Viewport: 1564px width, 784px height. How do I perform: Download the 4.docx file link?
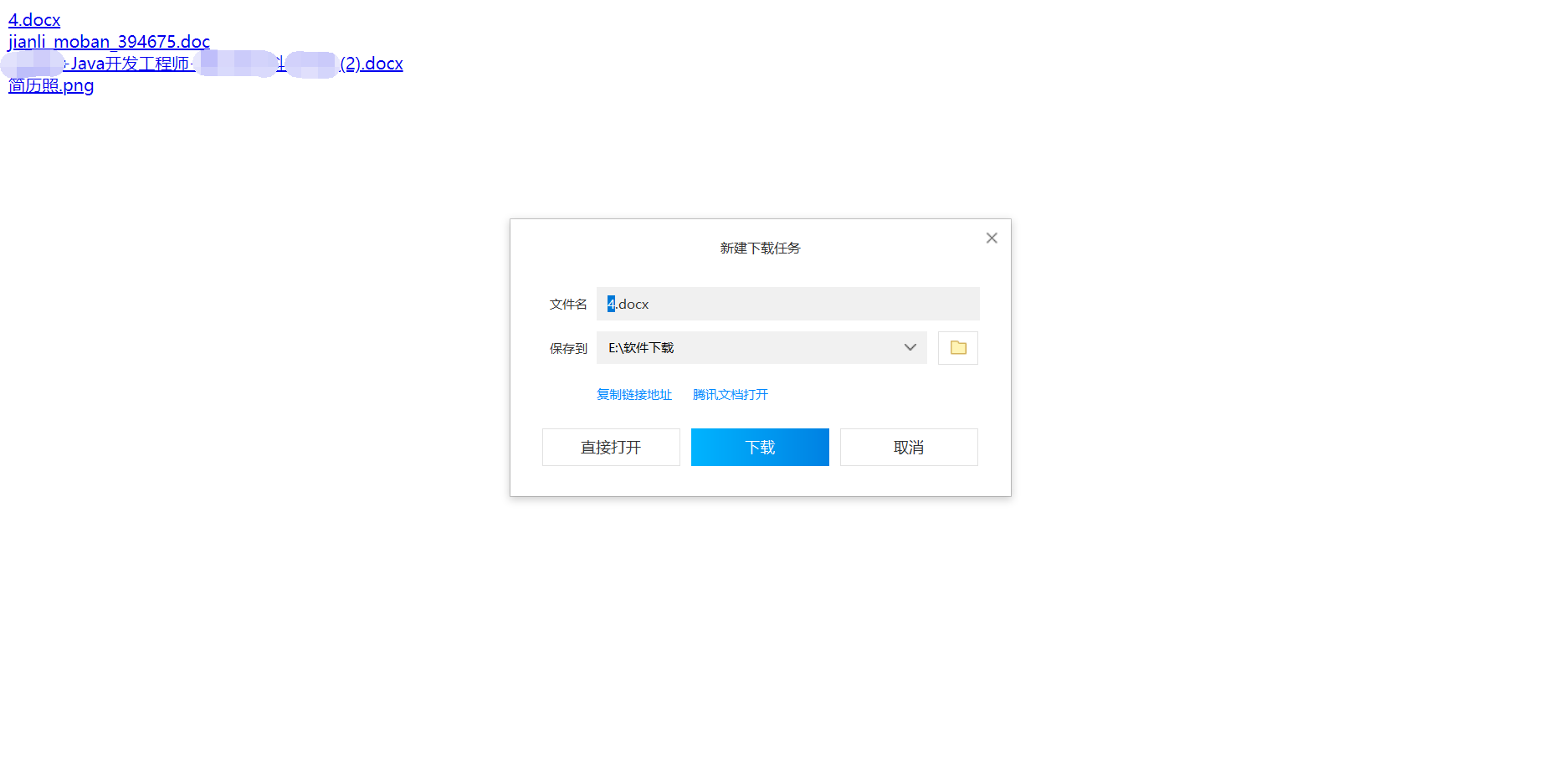click(x=33, y=19)
